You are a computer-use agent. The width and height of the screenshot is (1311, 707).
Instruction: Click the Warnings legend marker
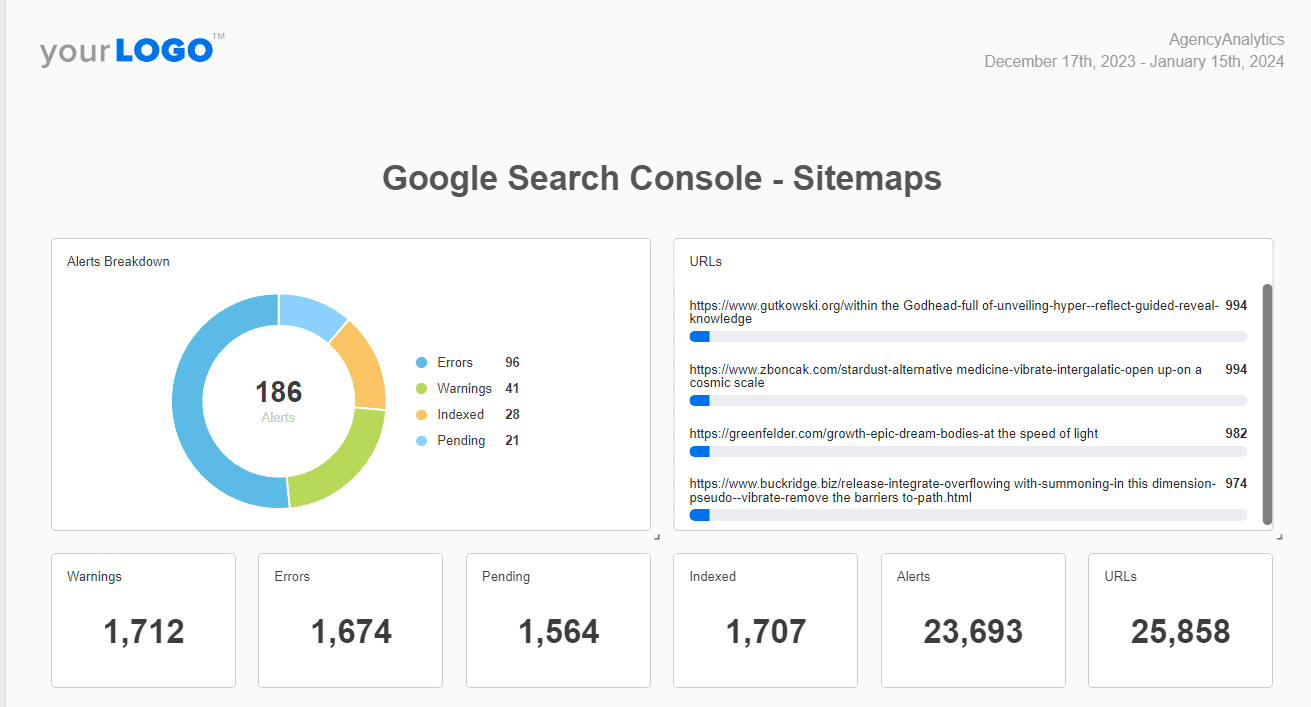pos(420,388)
